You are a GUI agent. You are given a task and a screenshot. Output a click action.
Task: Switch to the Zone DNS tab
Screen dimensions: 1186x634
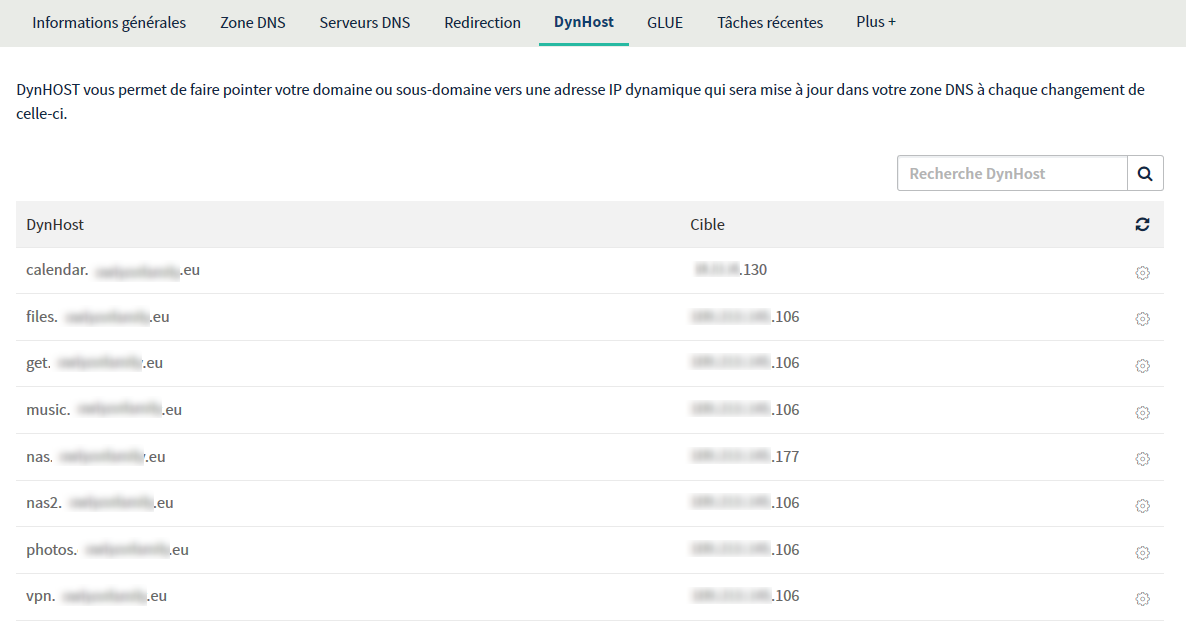point(253,22)
